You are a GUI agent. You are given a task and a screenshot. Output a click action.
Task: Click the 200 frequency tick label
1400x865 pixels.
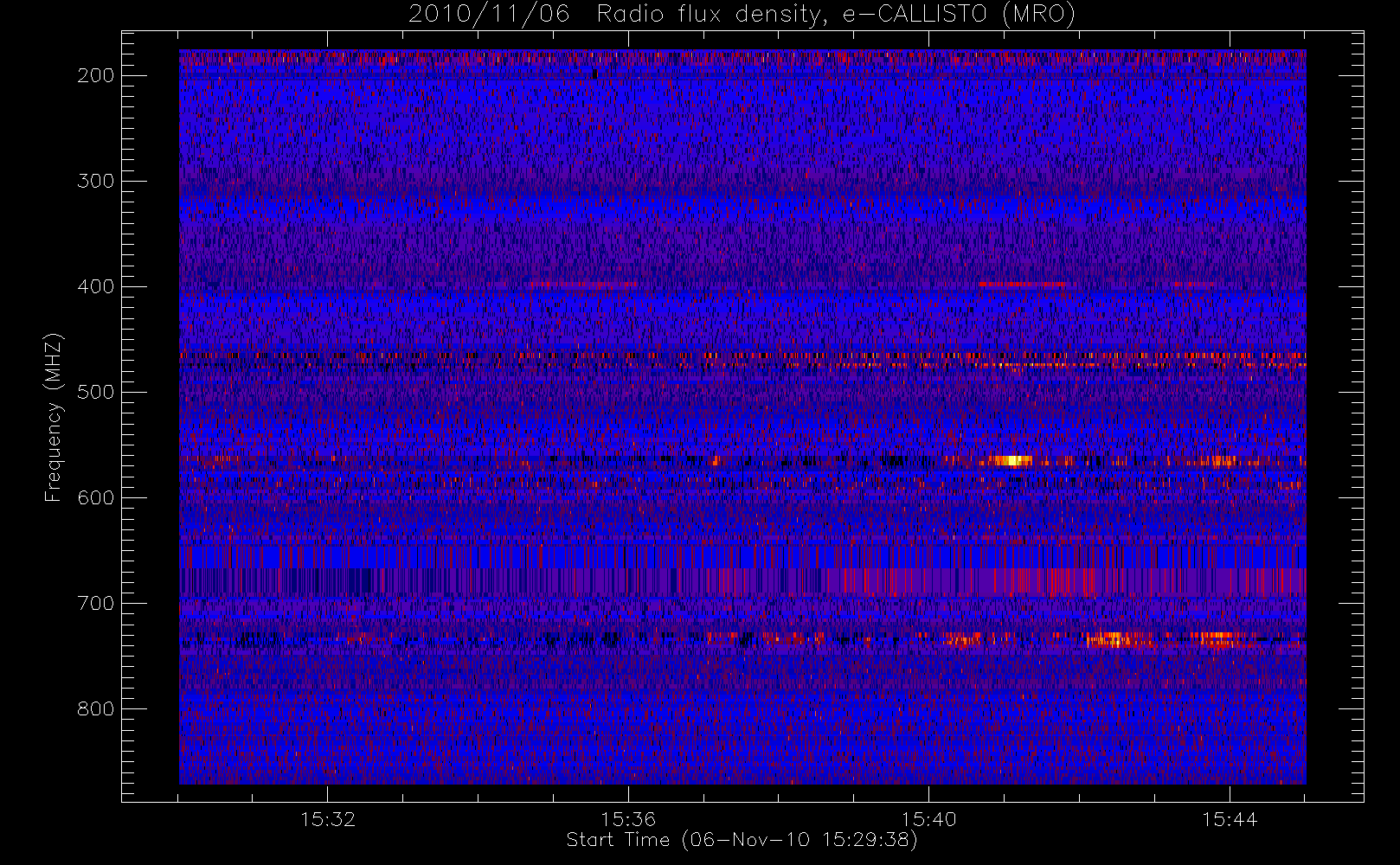96,75
